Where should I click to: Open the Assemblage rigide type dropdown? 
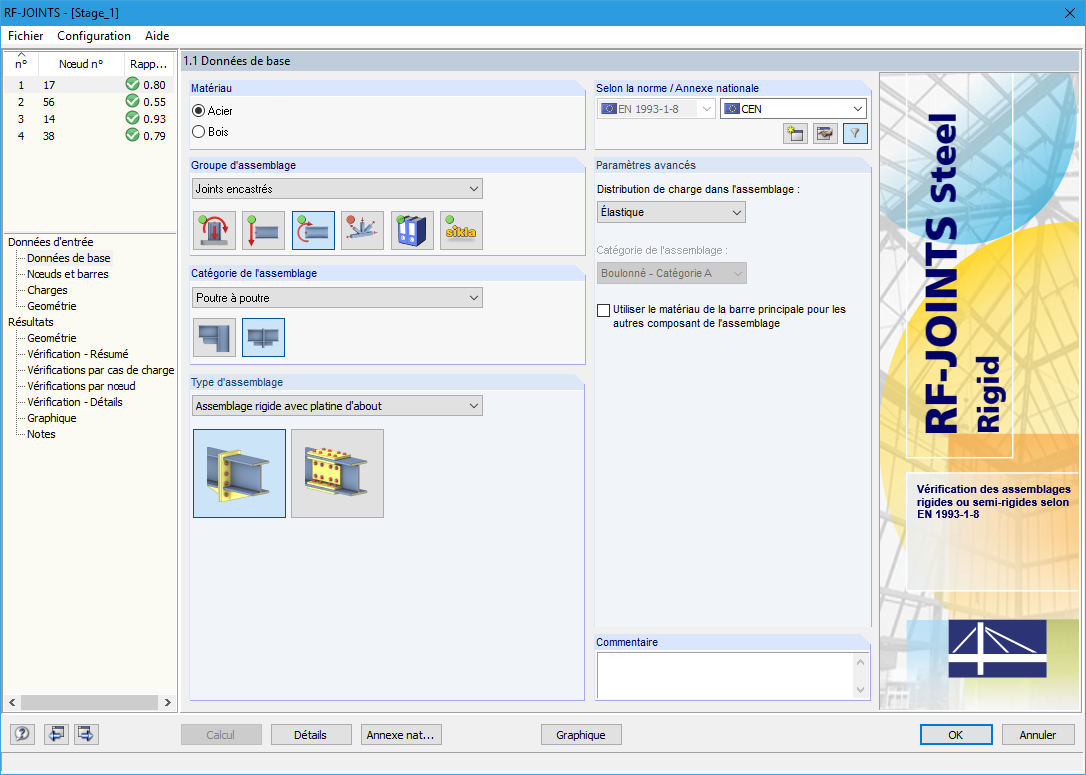[x=337, y=406]
